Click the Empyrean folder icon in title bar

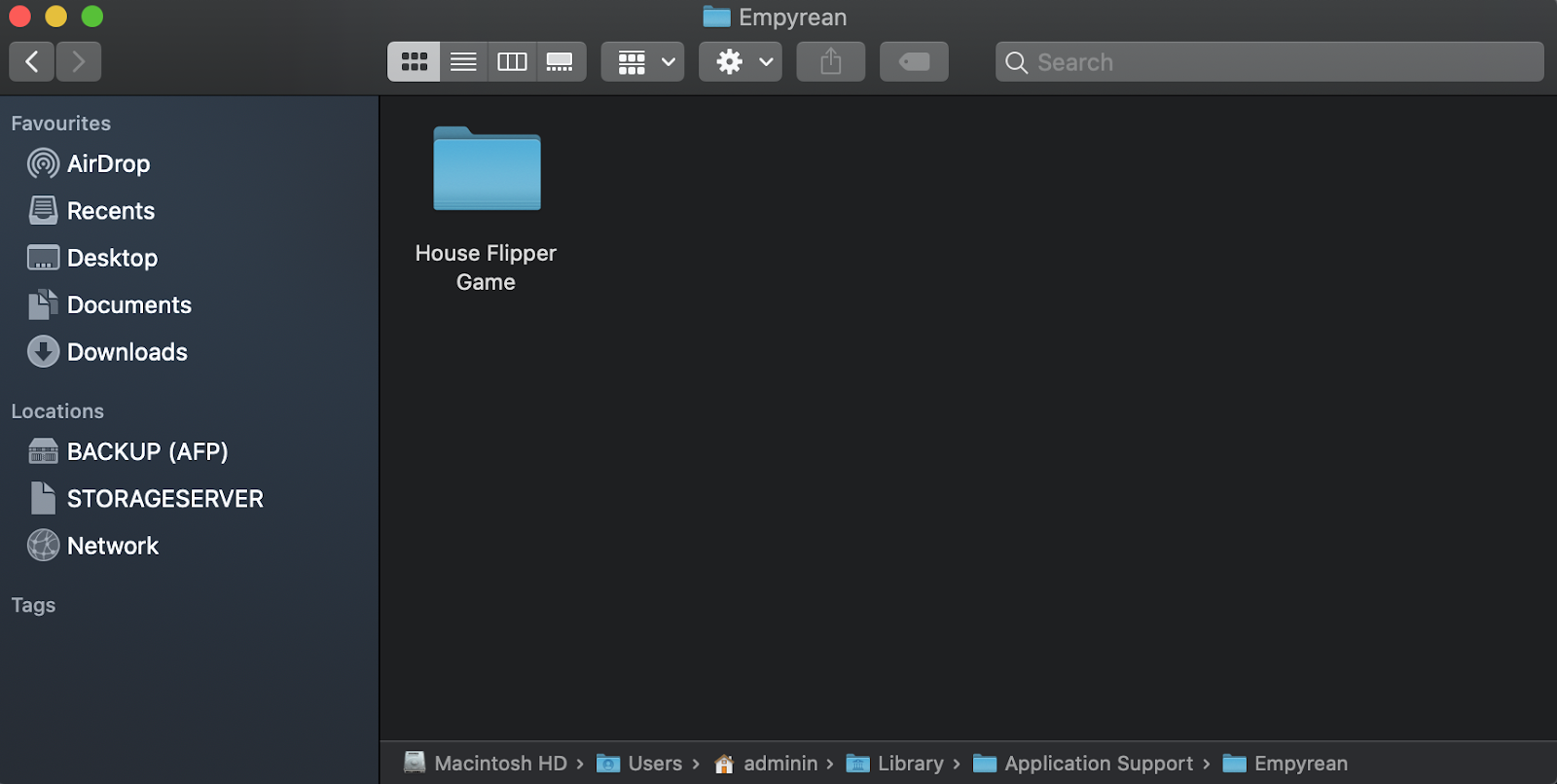[x=716, y=17]
